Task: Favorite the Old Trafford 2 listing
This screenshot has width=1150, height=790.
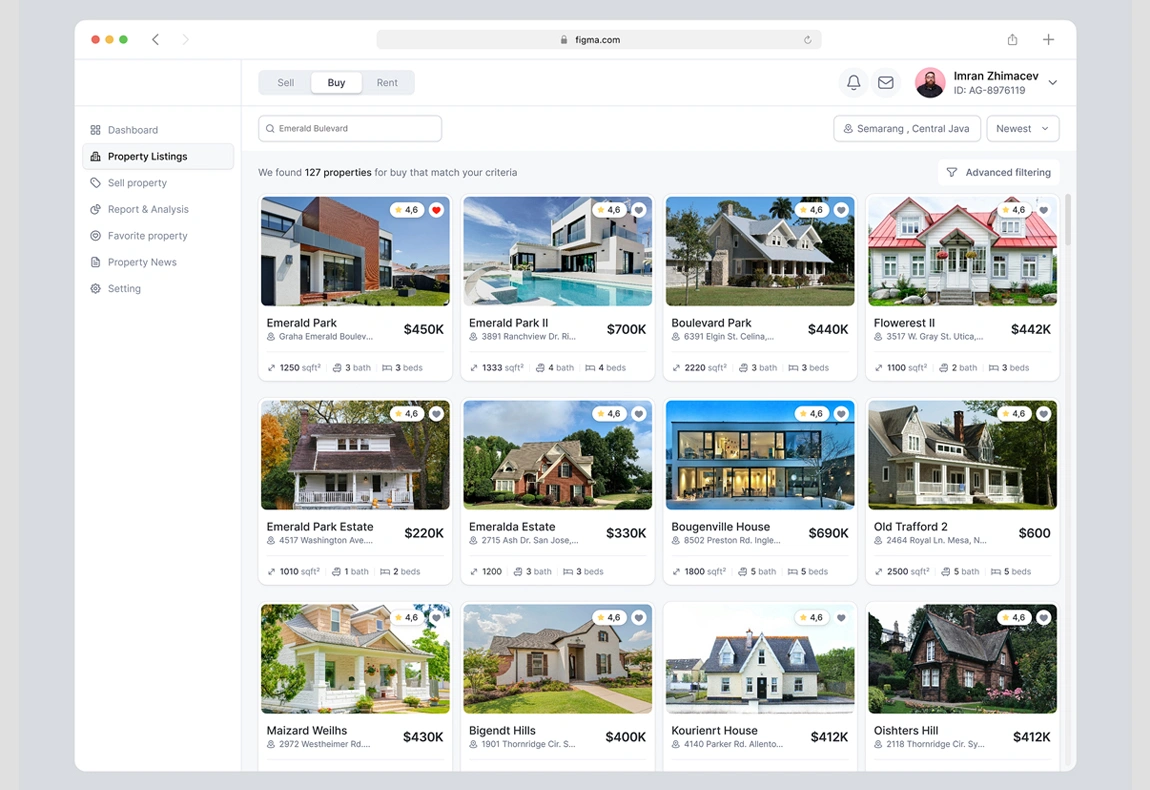Action: [1043, 413]
